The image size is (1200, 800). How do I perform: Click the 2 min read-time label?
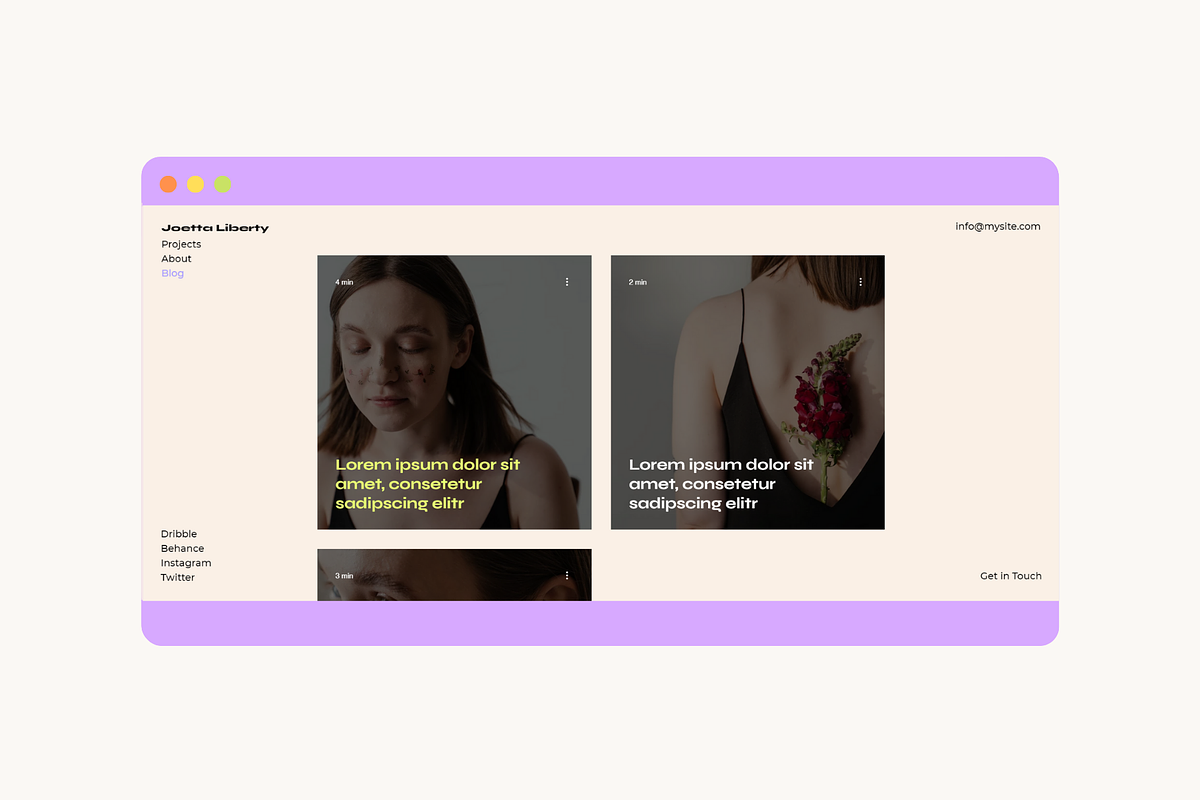coord(637,282)
